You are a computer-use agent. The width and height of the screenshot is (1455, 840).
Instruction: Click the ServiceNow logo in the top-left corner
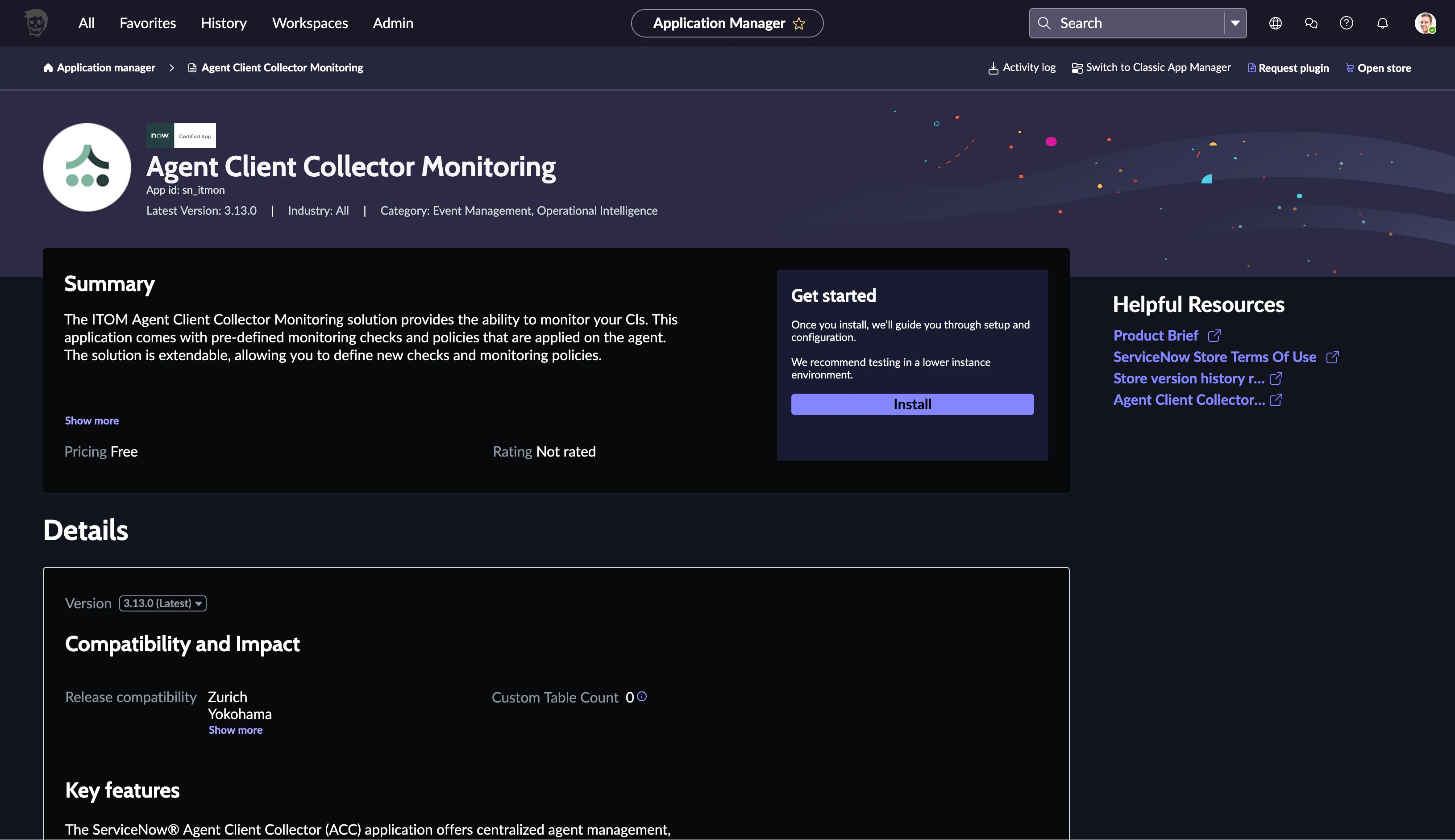click(x=36, y=23)
